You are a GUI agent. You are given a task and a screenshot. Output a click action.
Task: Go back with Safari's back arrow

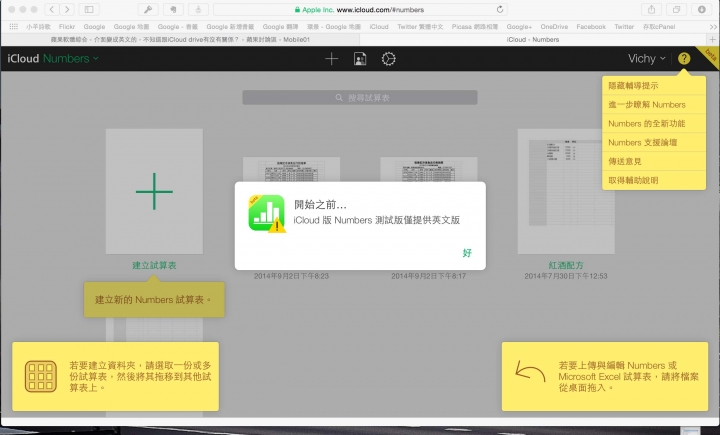[x=52, y=9]
